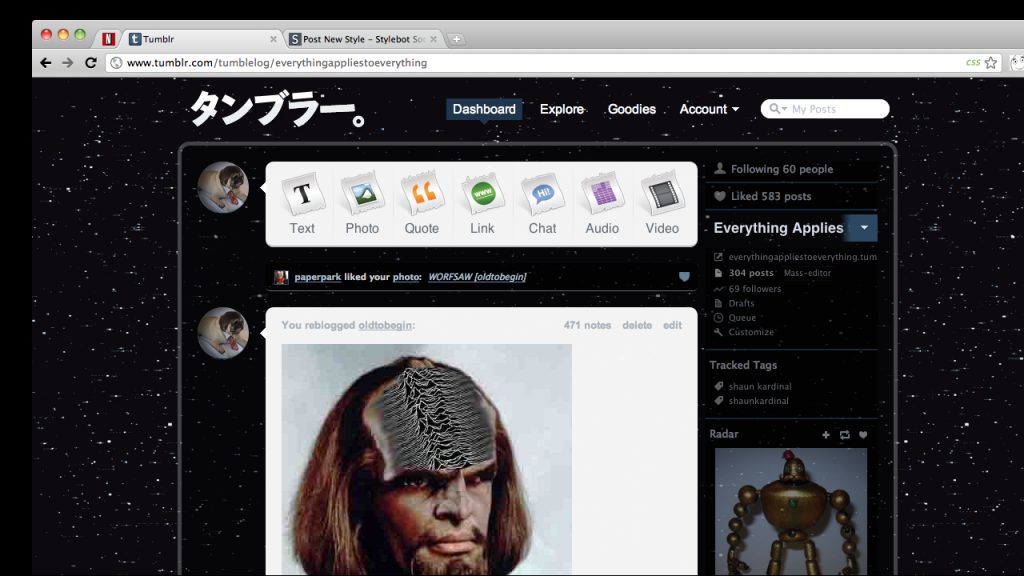Open the Queue
Screen dimensions: 1024x576
[742, 317]
